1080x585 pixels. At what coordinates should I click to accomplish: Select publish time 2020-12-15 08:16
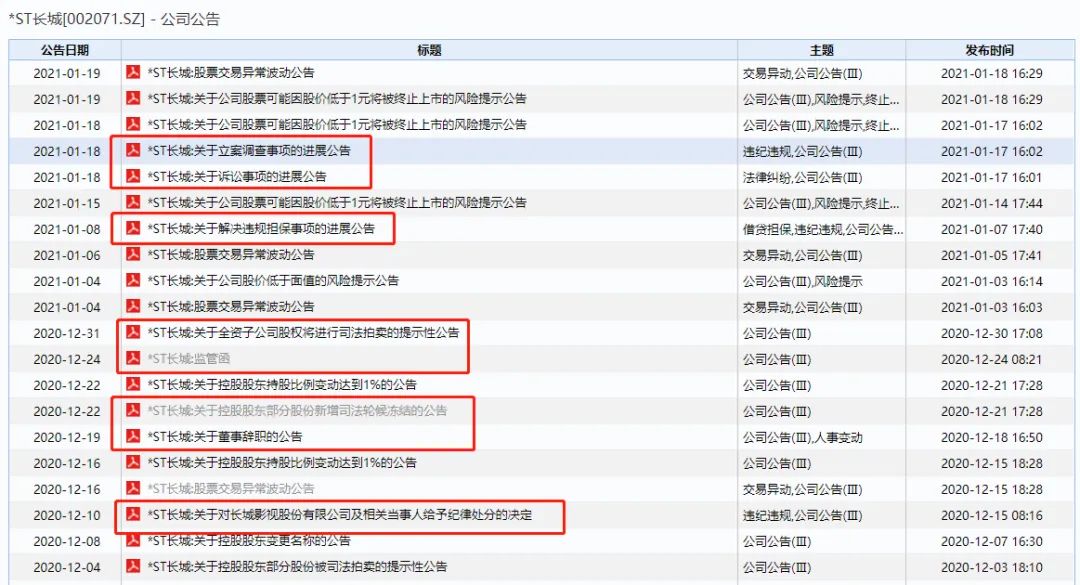coord(992,515)
